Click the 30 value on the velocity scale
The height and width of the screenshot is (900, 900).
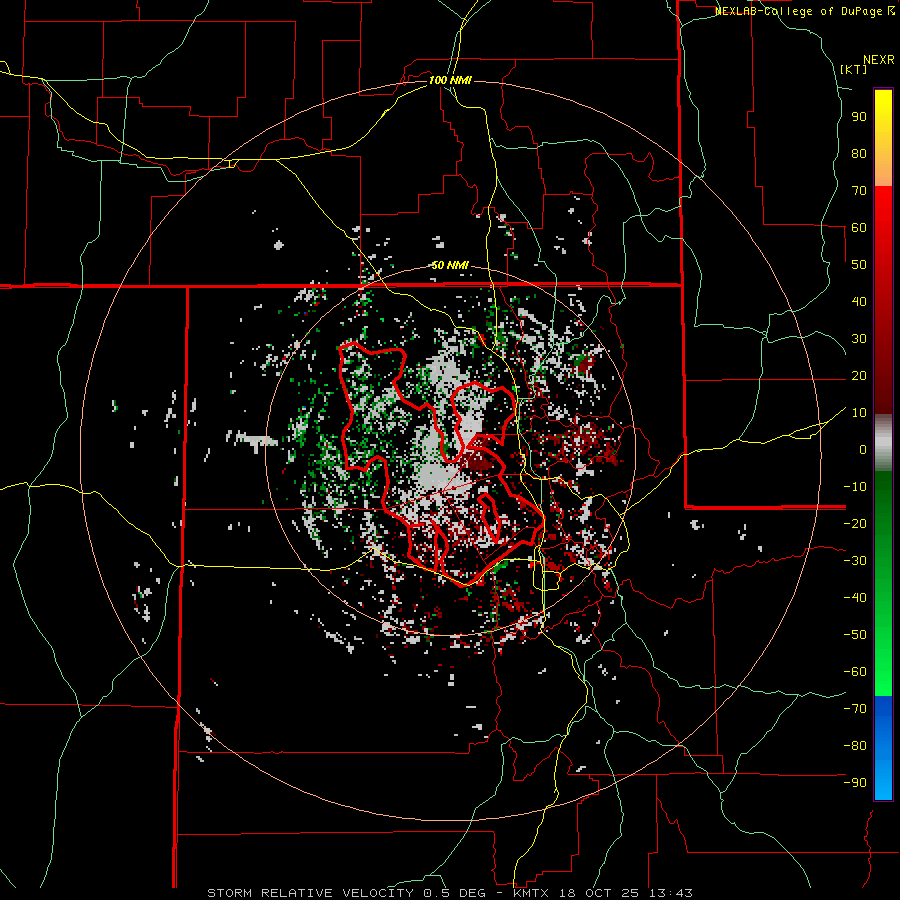coord(859,339)
